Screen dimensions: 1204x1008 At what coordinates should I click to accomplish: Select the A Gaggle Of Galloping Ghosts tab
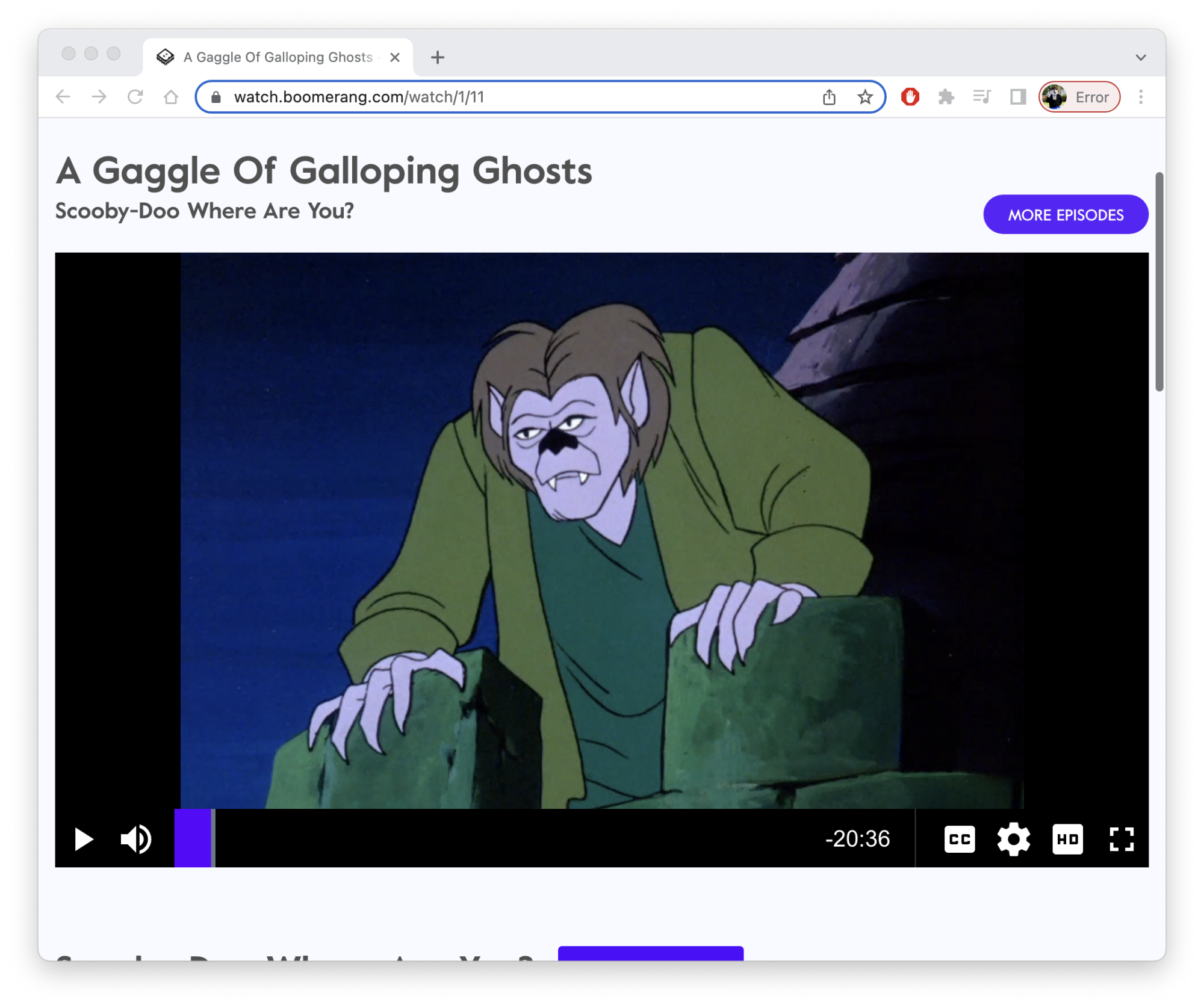coord(278,57)
